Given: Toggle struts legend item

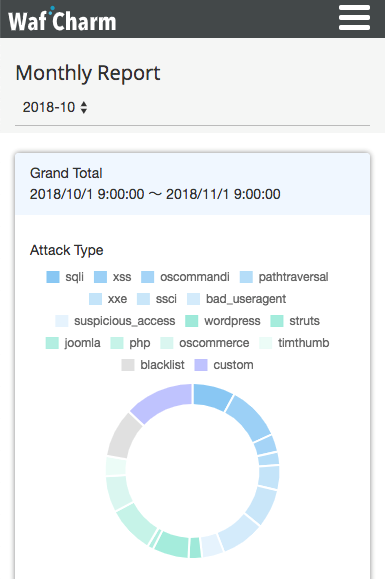Looking at the screenshot, I should pyautogui.click(x=295, y=321).
